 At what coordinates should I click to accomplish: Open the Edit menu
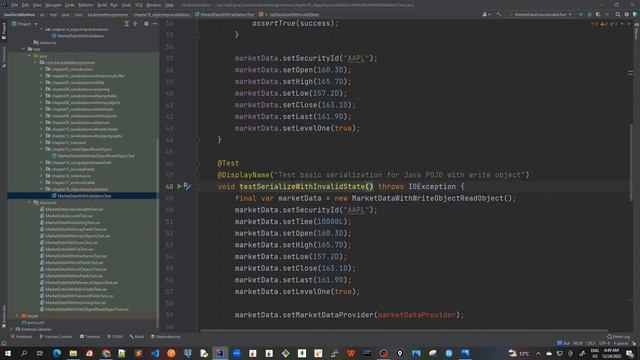point(25,5)
